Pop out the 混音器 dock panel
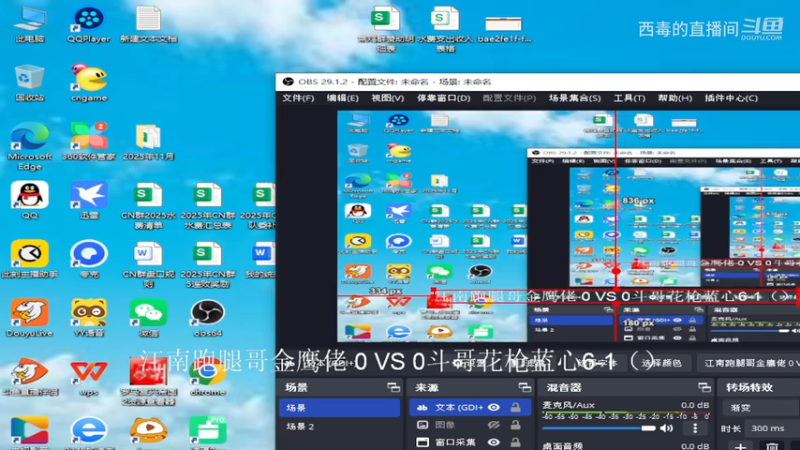Image resolution: width=800 pixels, height=450 pixels. 705,388
